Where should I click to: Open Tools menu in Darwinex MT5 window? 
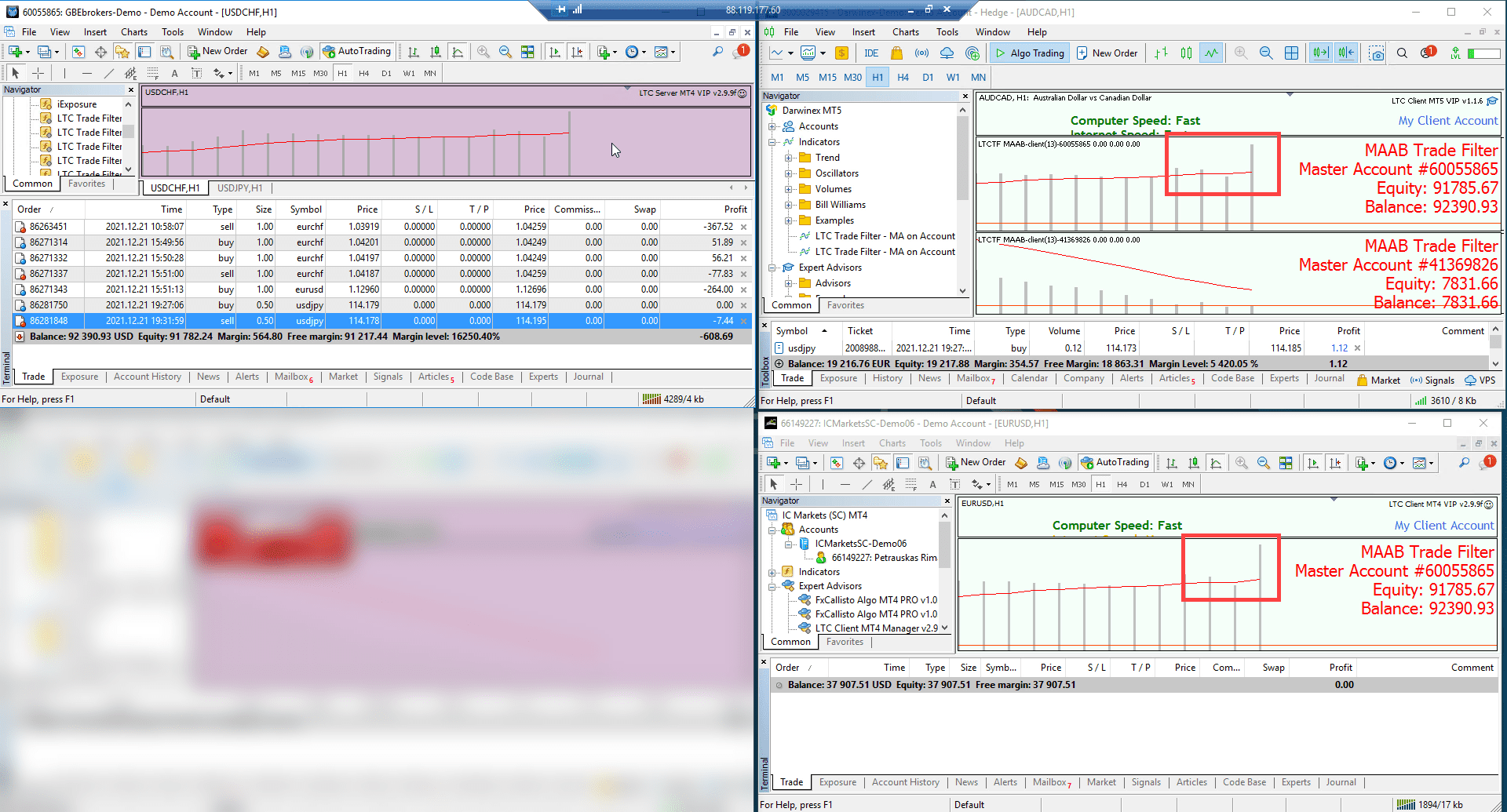[947, 32]
